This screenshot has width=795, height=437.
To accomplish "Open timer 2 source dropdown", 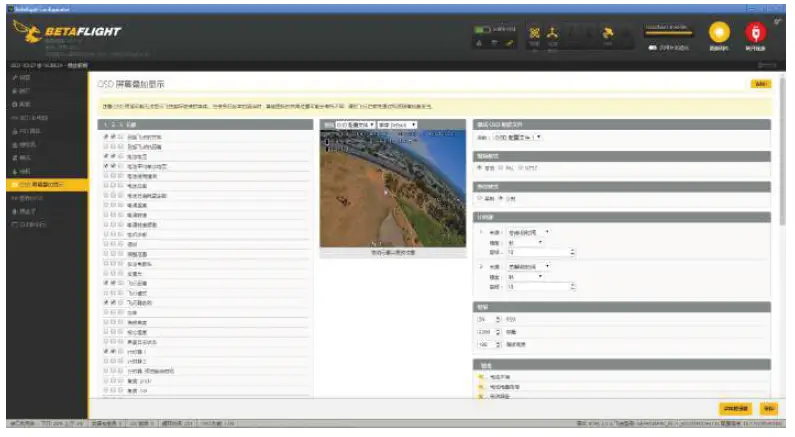I will point(528,266).
